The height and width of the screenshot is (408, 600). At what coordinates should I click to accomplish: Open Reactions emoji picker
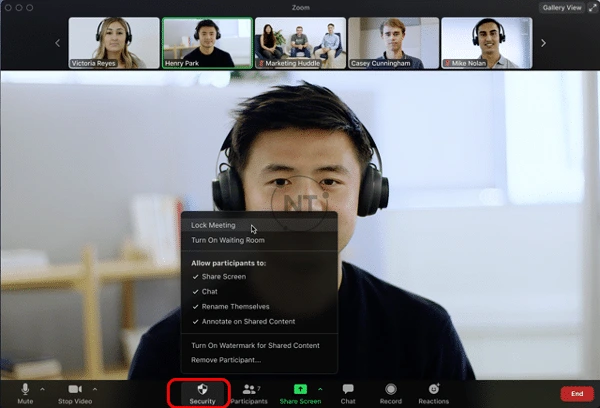pos(434,394)
